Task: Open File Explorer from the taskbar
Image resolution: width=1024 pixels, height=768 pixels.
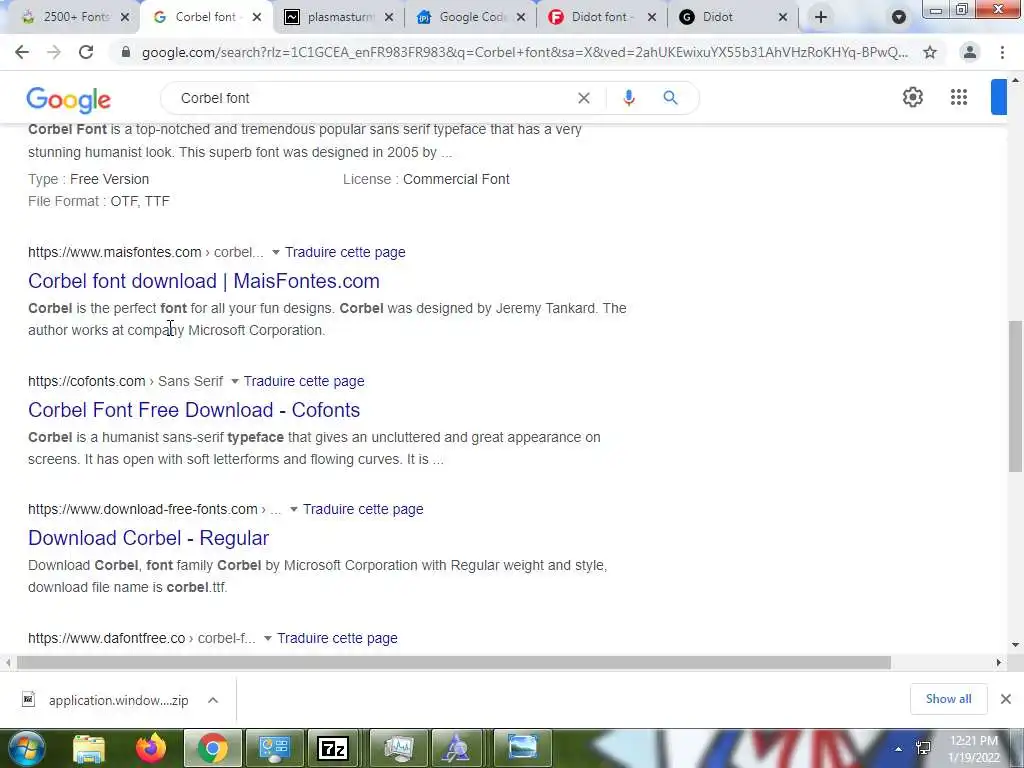Action: tap(88, 748)
